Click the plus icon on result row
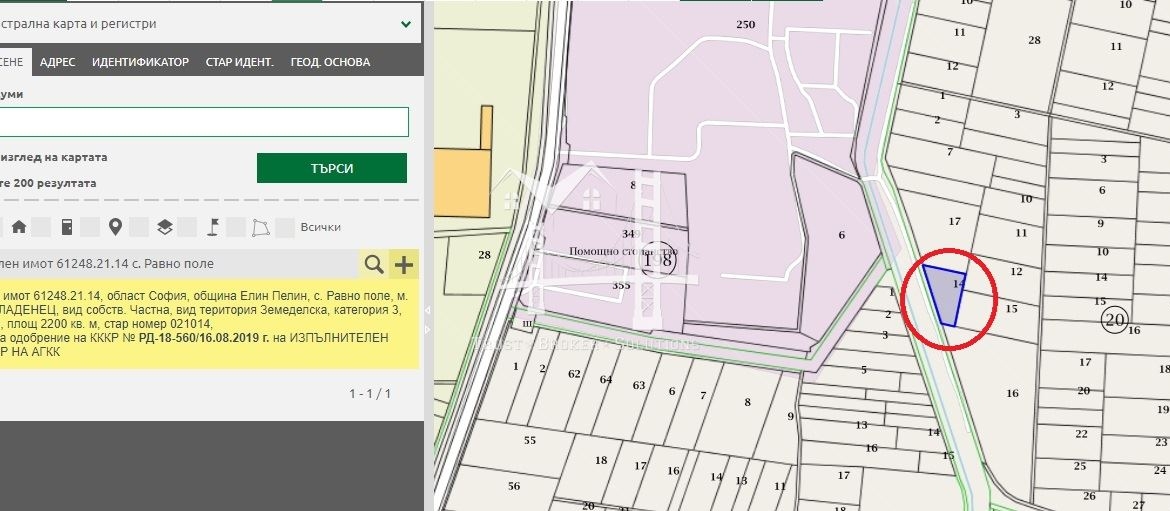Viewport: 1170px width, 511px height. click(x=404, y=264)
